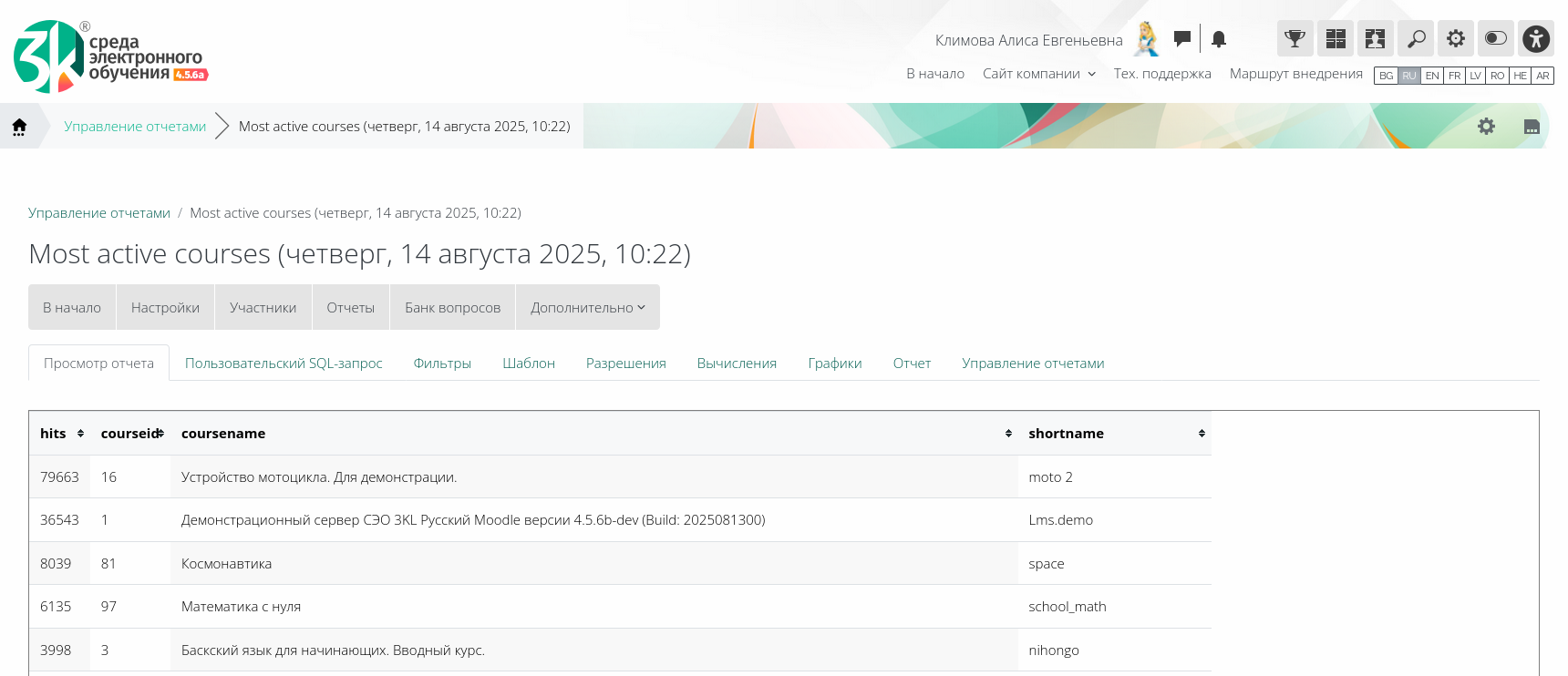Viewport: 1568px width, 676px height.
Task: Click the home icon in breadcrumb
Action: [x=19, y=127]
